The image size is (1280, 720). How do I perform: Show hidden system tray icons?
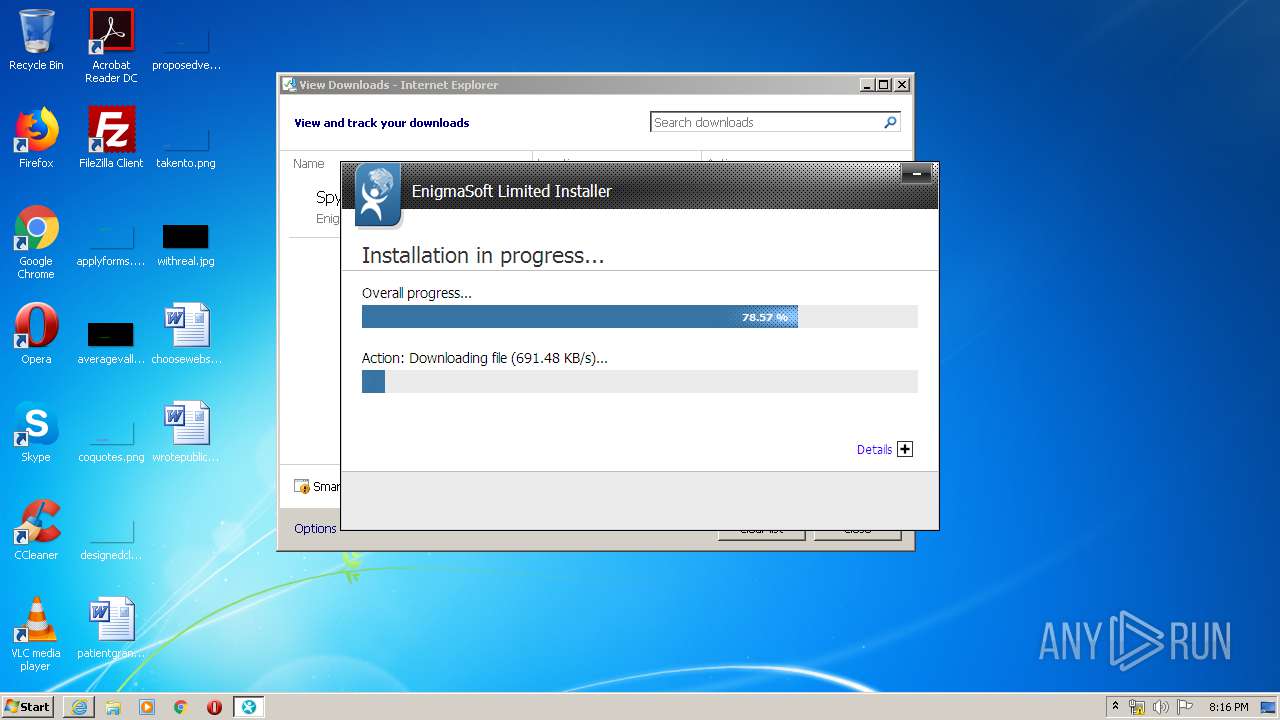pos(1115,707)
